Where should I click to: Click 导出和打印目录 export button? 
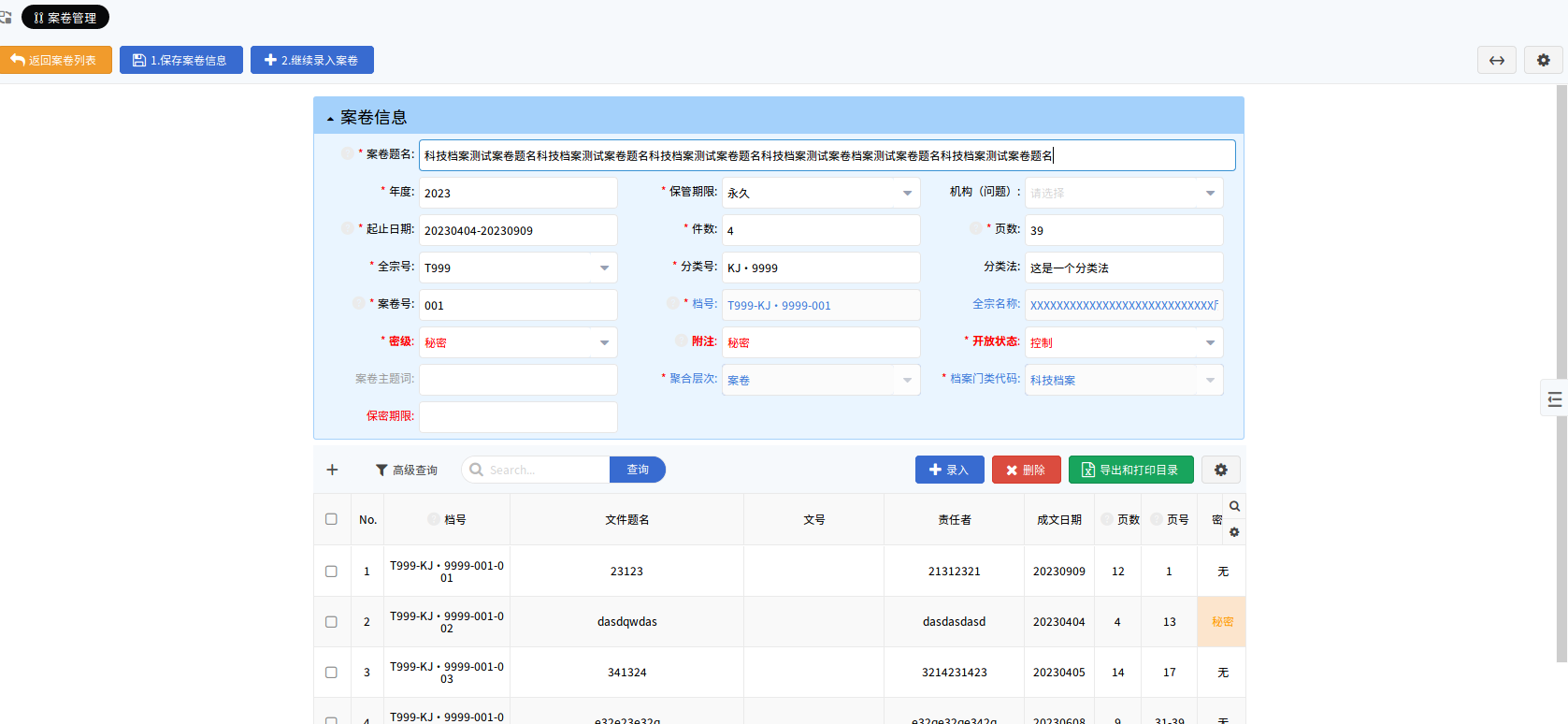click(1130, 470)
